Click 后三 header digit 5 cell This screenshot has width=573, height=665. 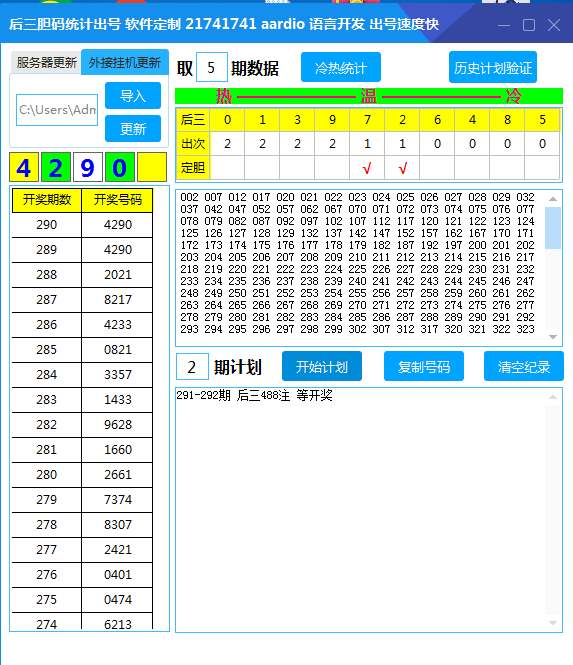(x=542, y=120)
